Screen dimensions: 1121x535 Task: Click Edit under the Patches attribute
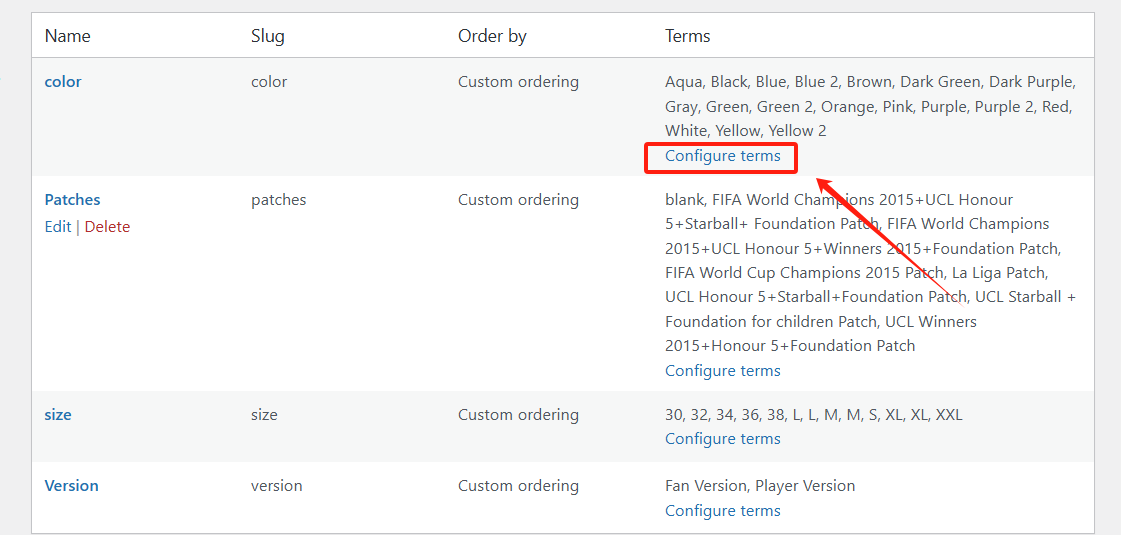(58, 227)
